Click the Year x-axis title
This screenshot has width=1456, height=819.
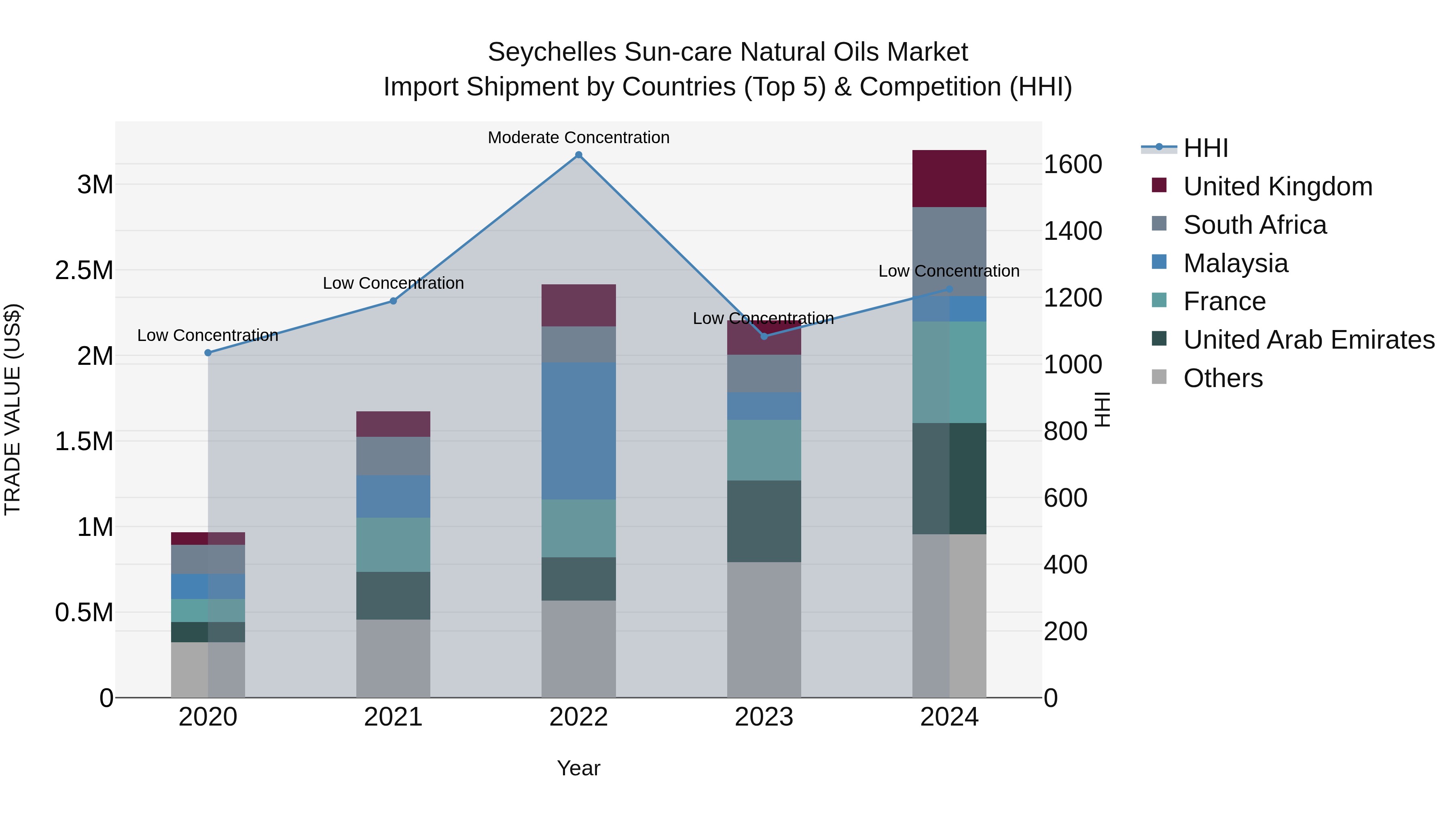click(579, 768)
